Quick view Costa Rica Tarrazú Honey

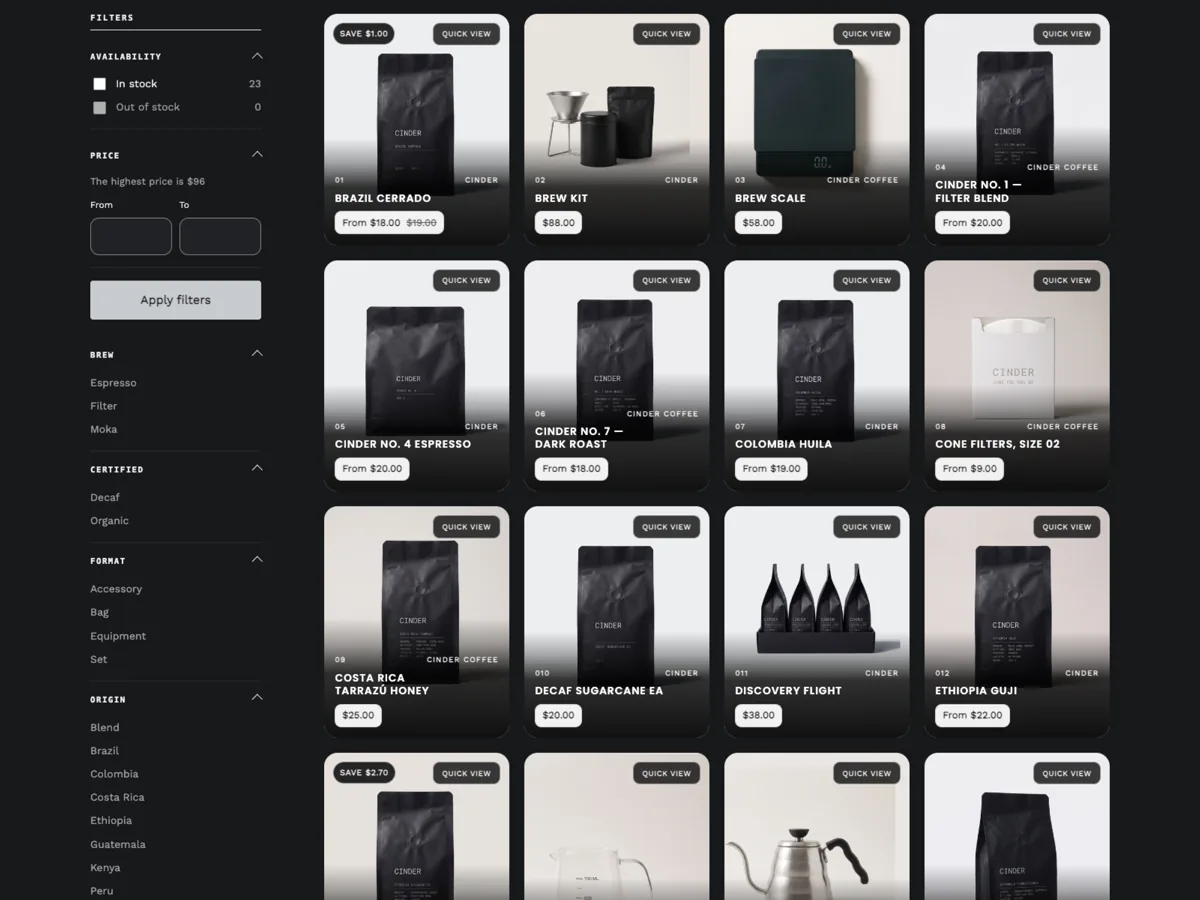[x=466, y=527]
